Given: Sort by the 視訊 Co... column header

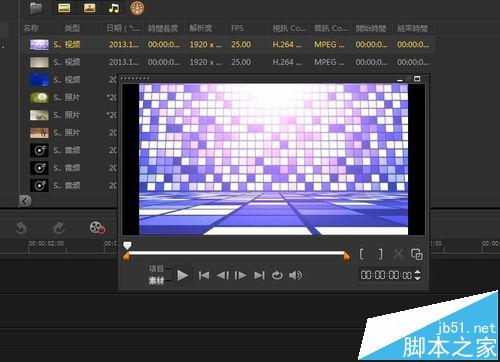Looking at the screenshot, I should tap(289, 28).
